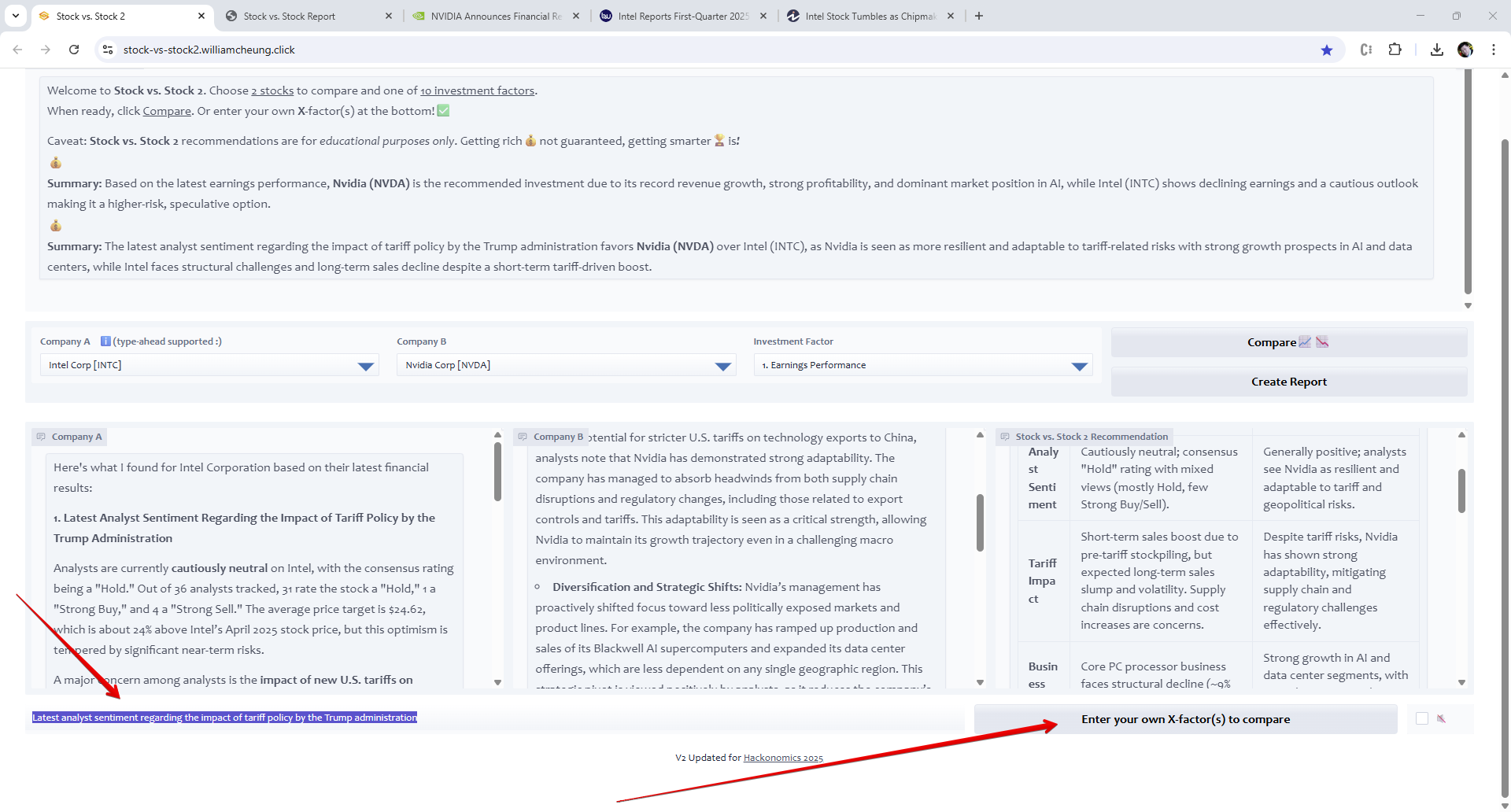This screenshot has height=812, width=1511.
Task: Click the chart icon next to checkbox
Action: click(x=1441, y=718)
